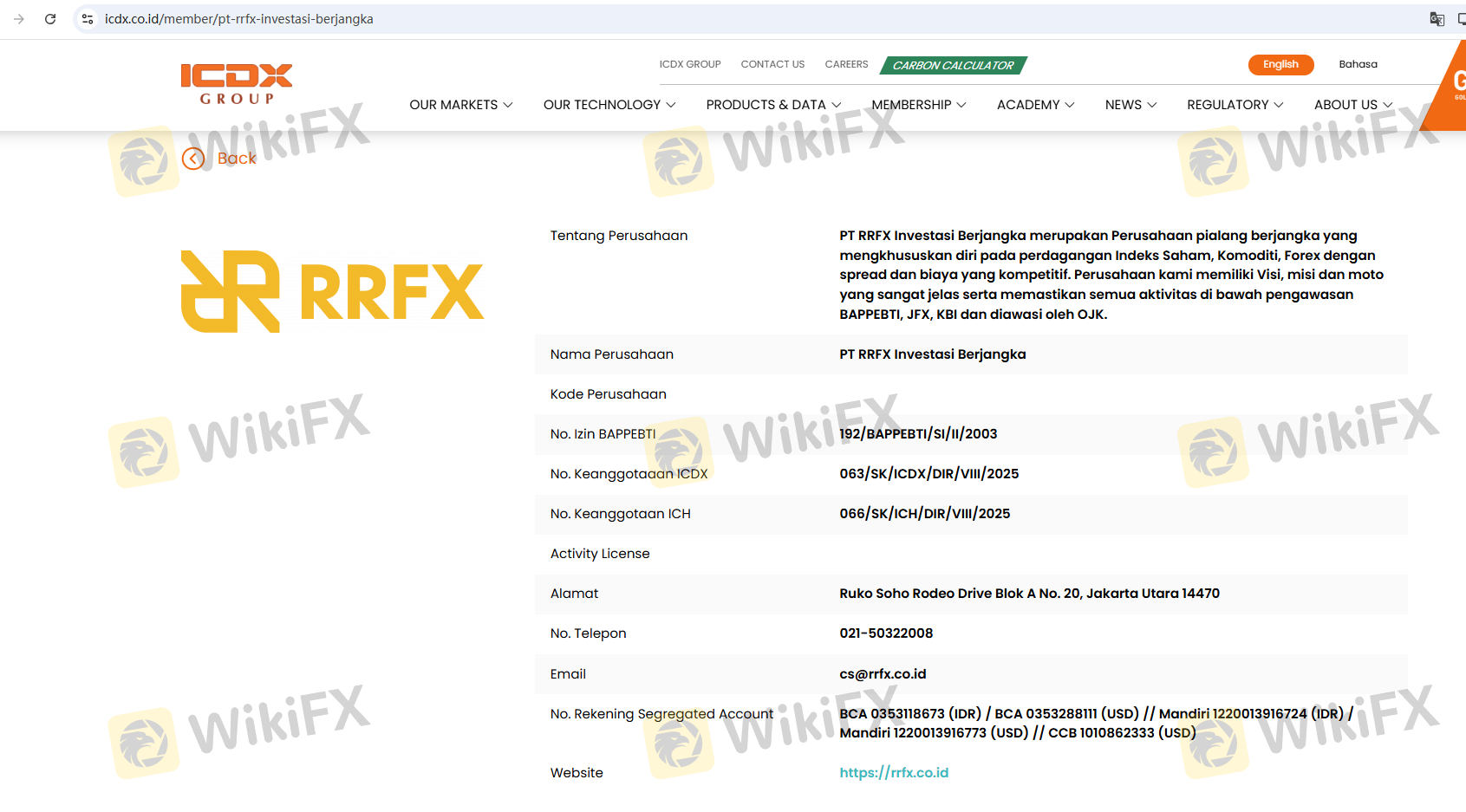Click the Activity License label
The height and width of the screenshot is (812, 1466).
(x=600, y=554)
